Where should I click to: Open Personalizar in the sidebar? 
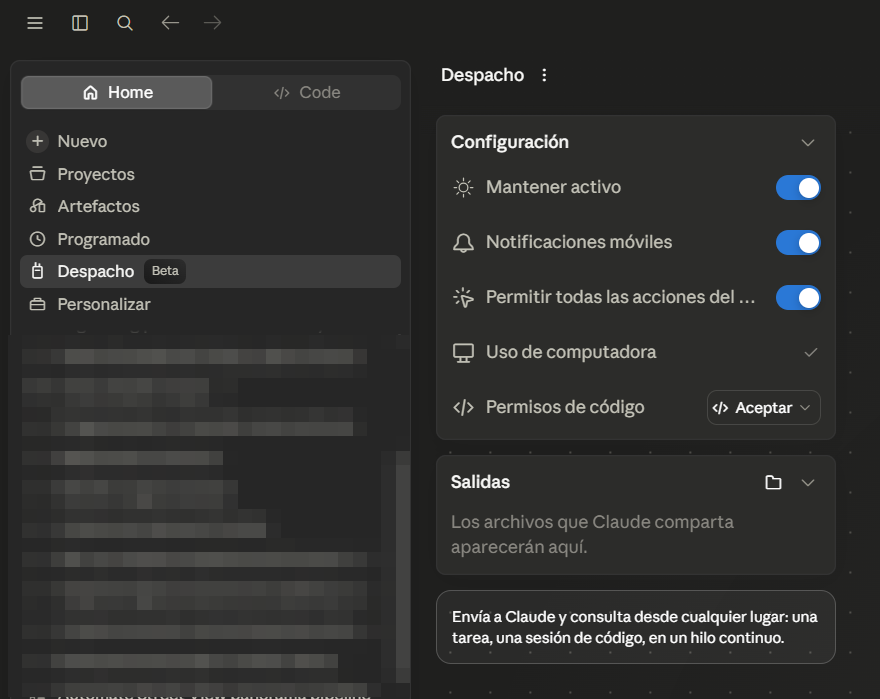[x=210, y=304]
